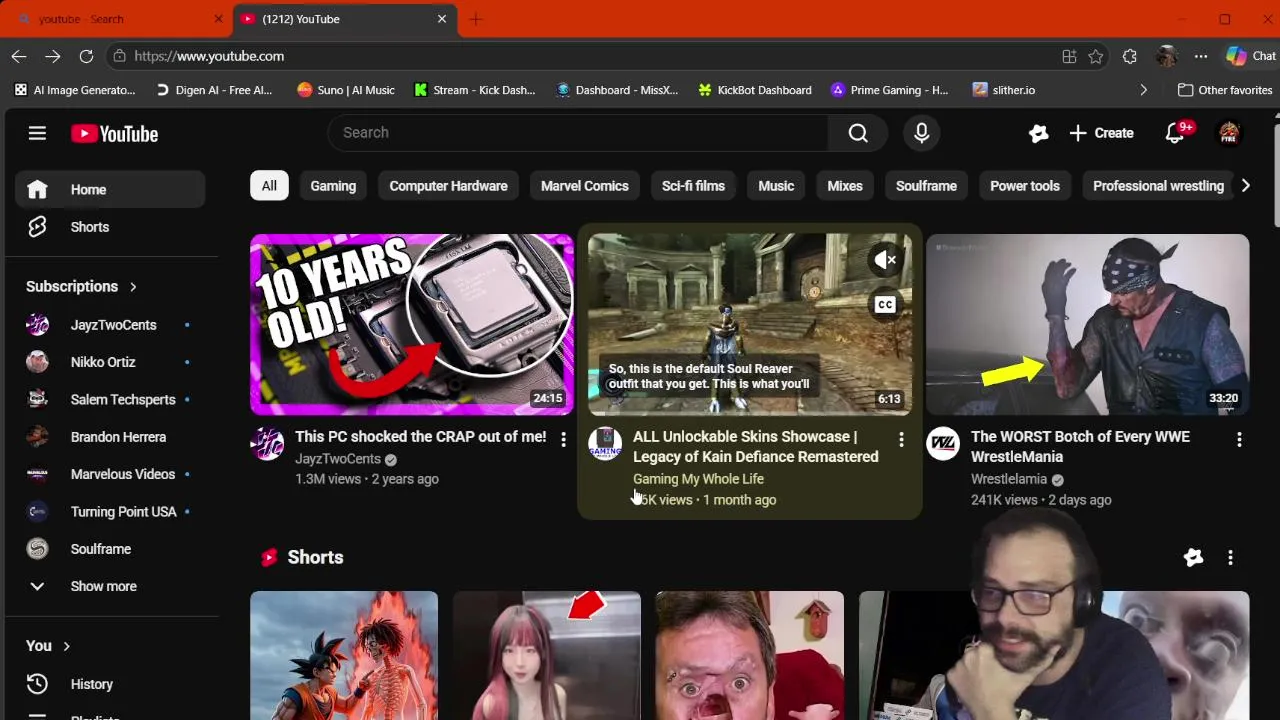Screen dimensions: 1280x720
Task: Open the notifications bell
Action: point(1175,133)
